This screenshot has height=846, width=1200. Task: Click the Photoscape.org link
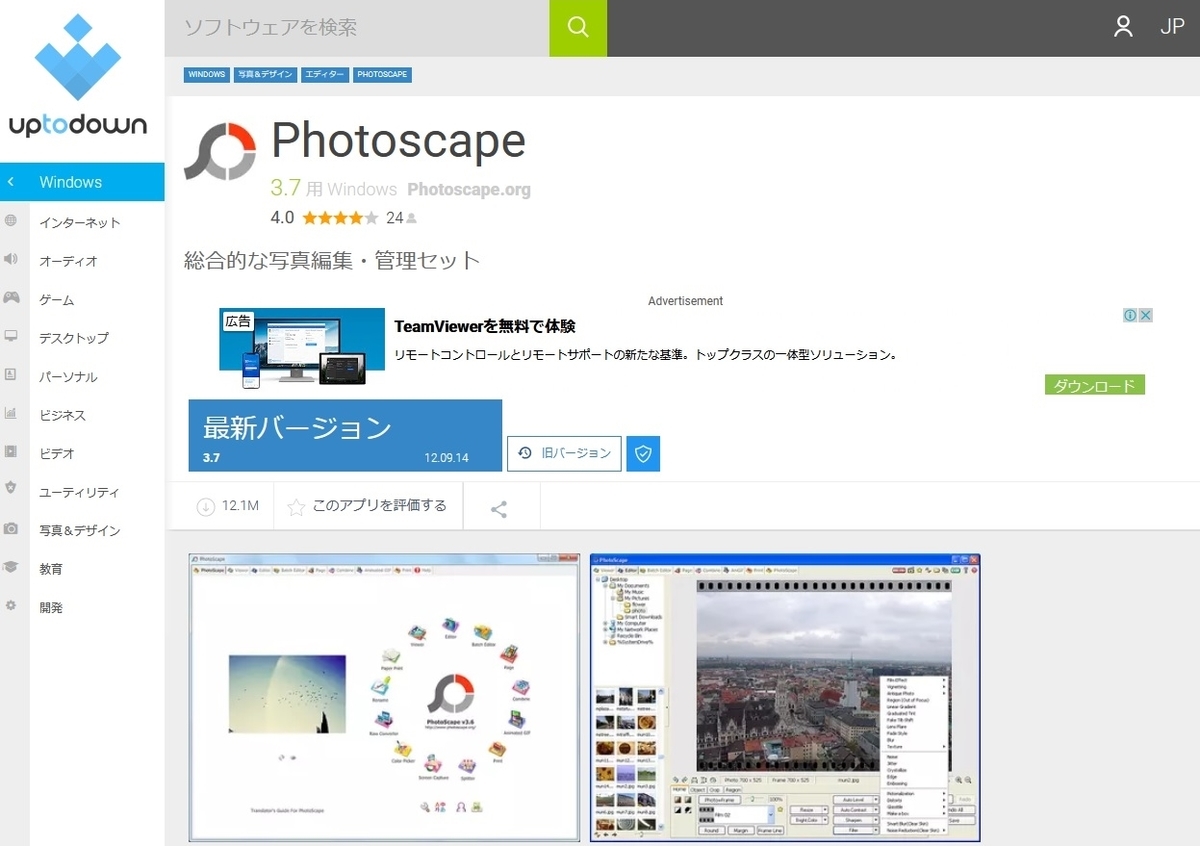pos(470,189)
